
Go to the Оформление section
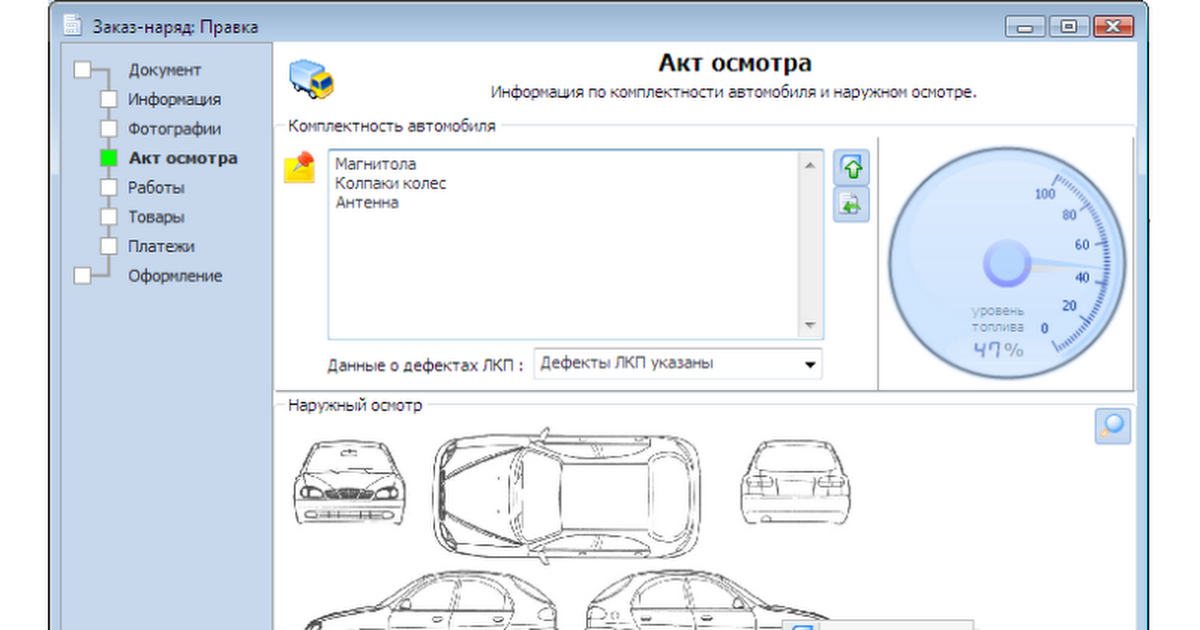tap(175, 276)
